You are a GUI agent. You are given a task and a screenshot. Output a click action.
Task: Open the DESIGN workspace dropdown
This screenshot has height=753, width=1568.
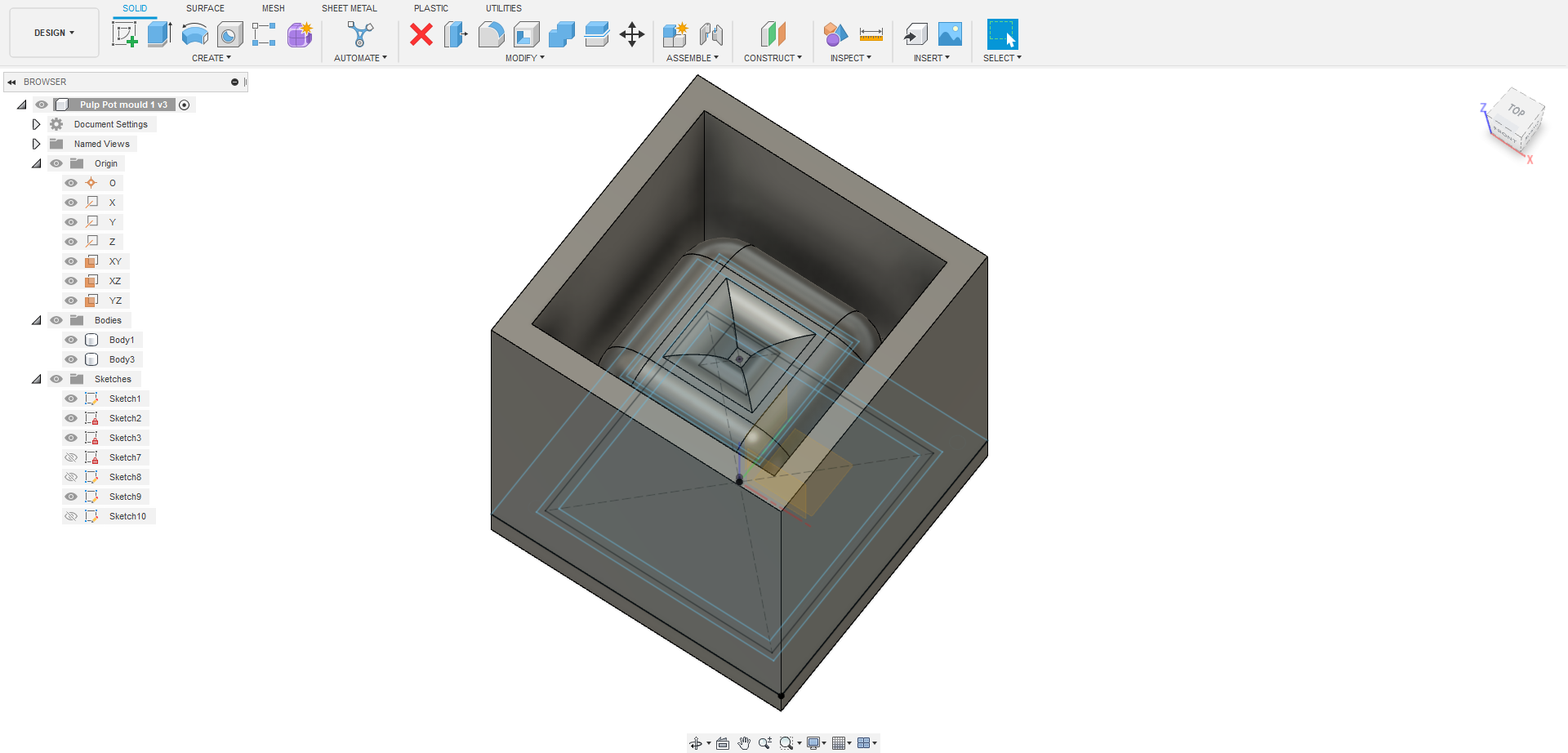54,33
